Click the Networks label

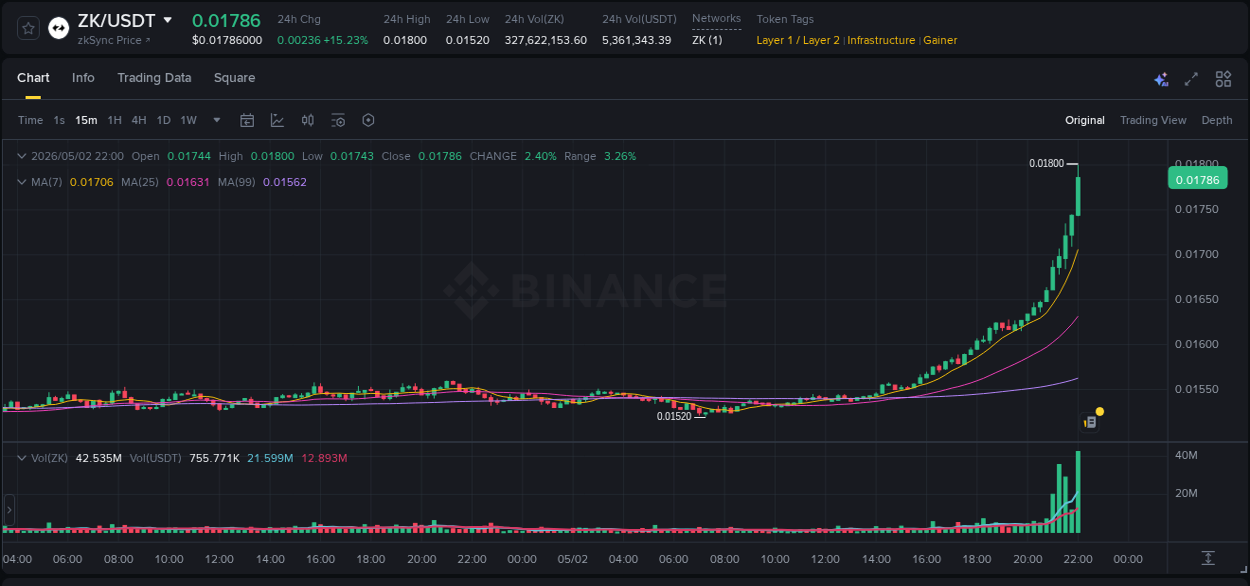click(x=716, y=19)
